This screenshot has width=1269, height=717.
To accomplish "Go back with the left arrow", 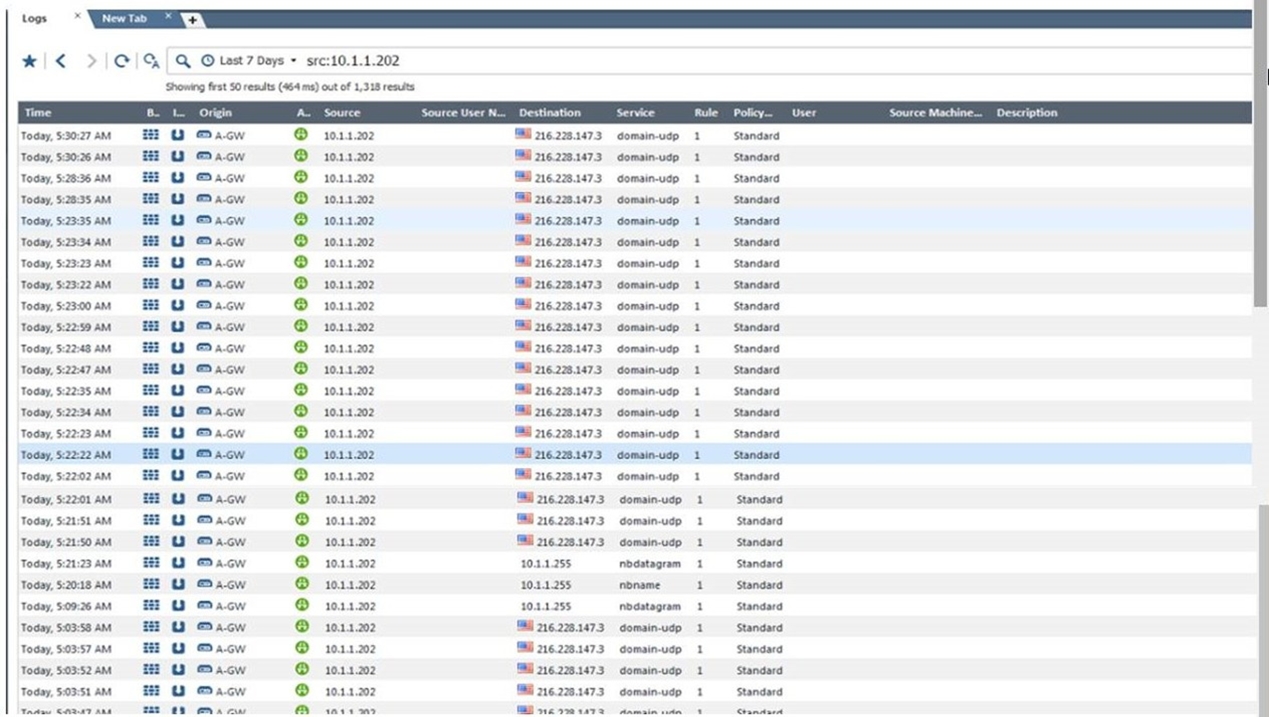I will pos(61,61).
